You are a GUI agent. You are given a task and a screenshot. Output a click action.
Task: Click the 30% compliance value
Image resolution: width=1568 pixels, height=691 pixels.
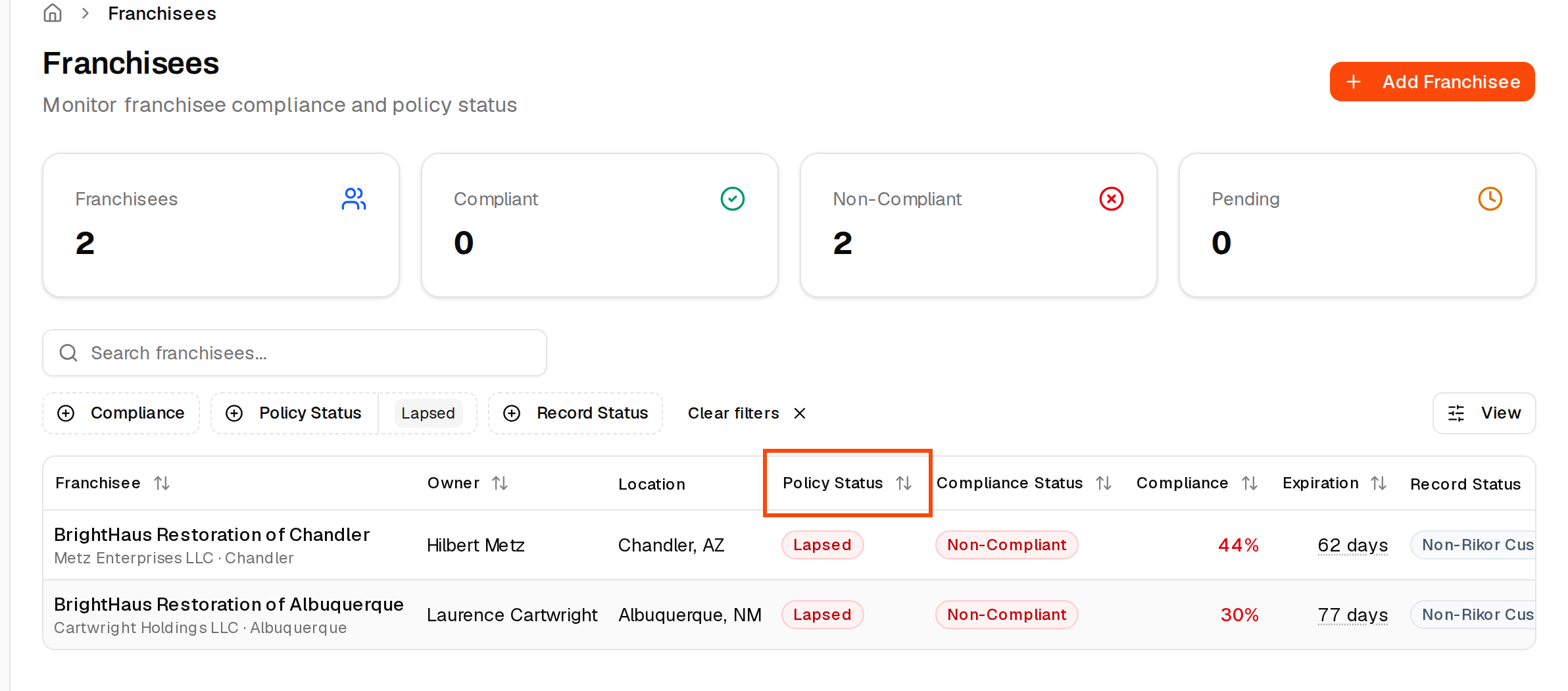[1239, 615]
